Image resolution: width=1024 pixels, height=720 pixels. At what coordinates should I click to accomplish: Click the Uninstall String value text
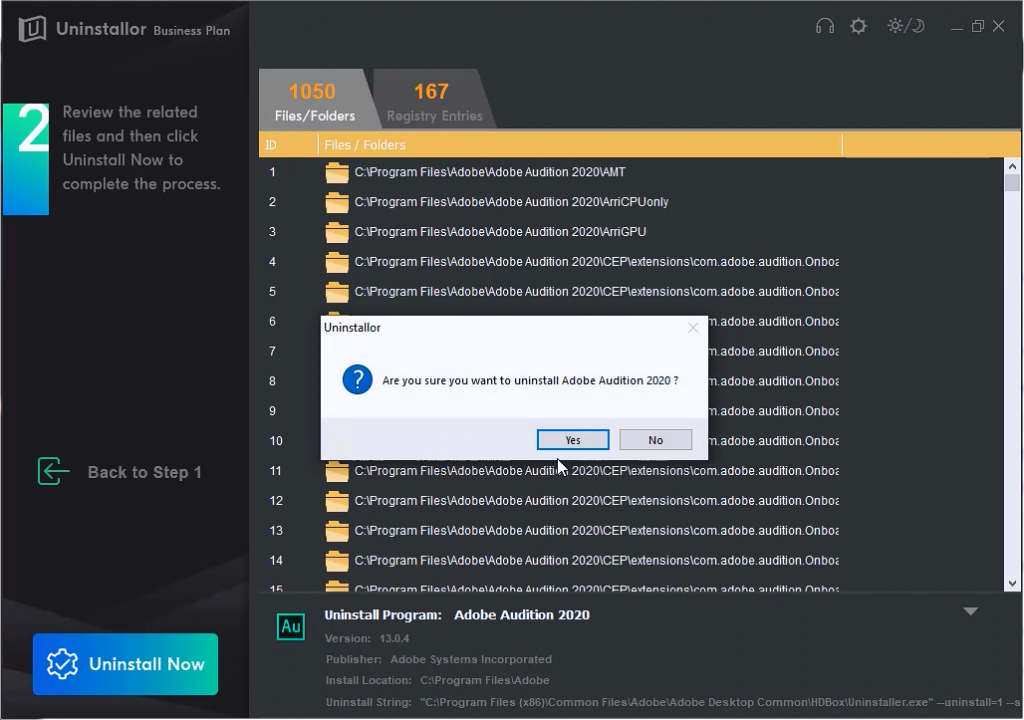[x=720, y=702]
